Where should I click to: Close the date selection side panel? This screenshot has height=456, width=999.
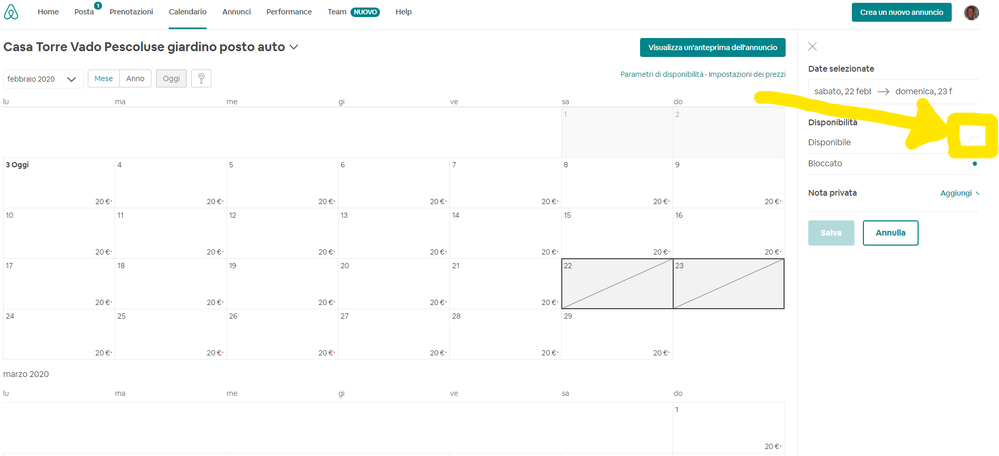(x=812, y=46)
